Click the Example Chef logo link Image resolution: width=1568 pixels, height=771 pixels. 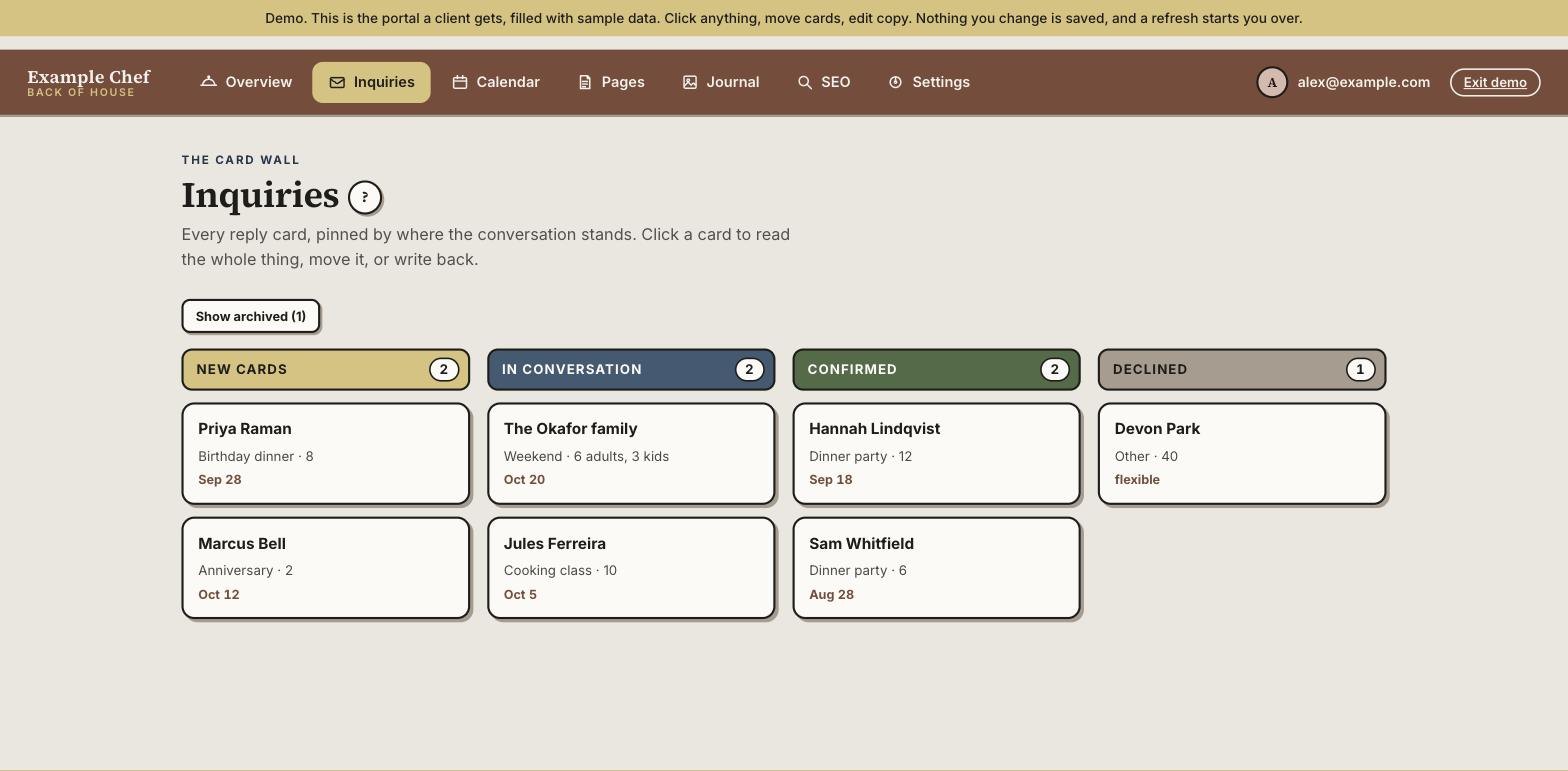tap(89, 83)
